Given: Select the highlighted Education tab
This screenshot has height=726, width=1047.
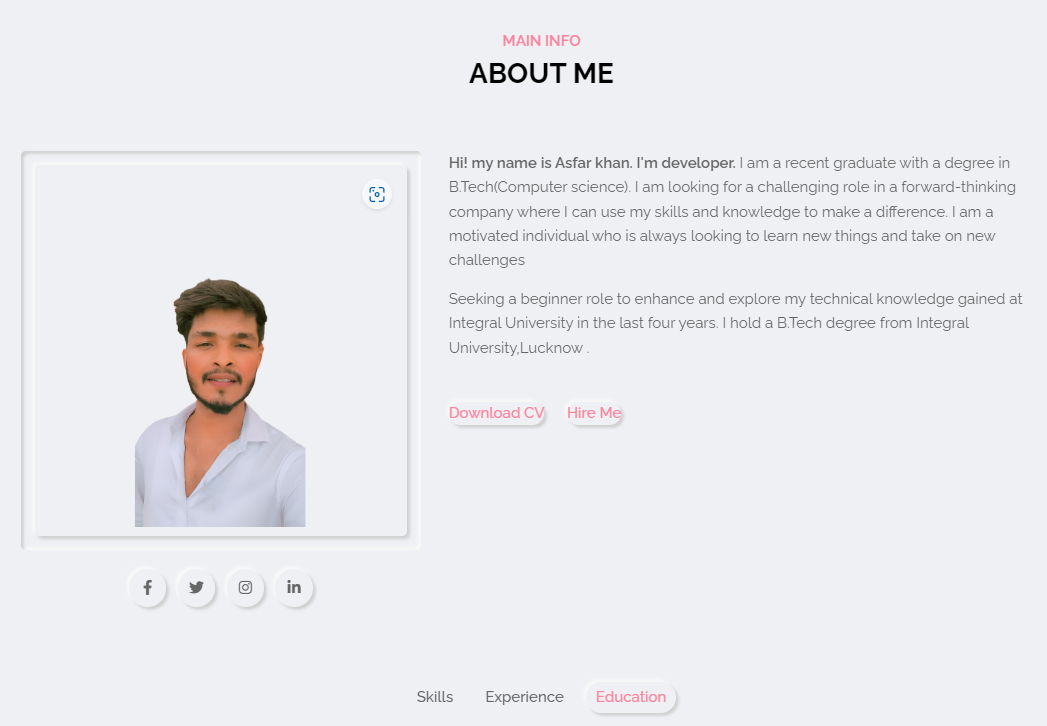Looking at the screenshot, I should coord(630,697).
